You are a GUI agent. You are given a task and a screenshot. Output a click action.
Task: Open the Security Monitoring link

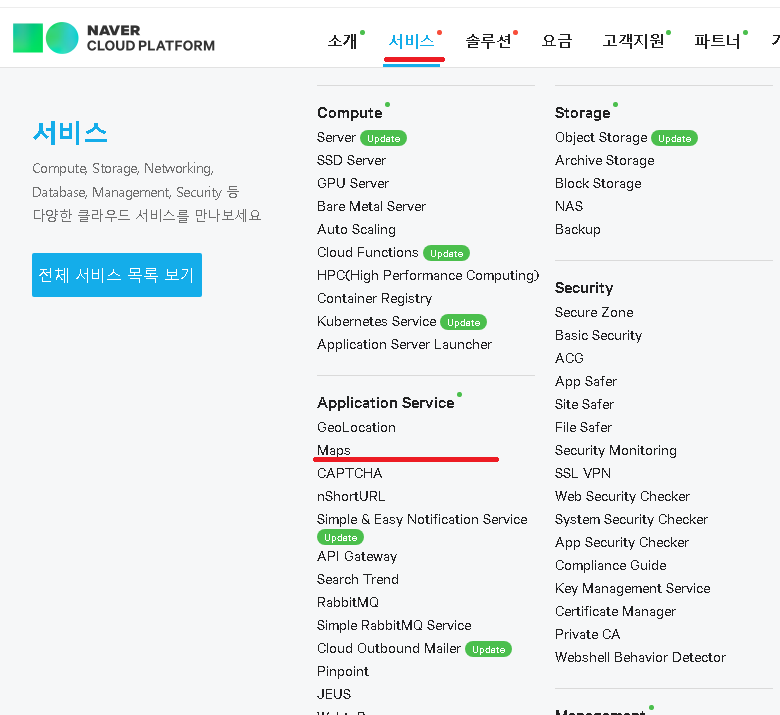coord(616,450)
